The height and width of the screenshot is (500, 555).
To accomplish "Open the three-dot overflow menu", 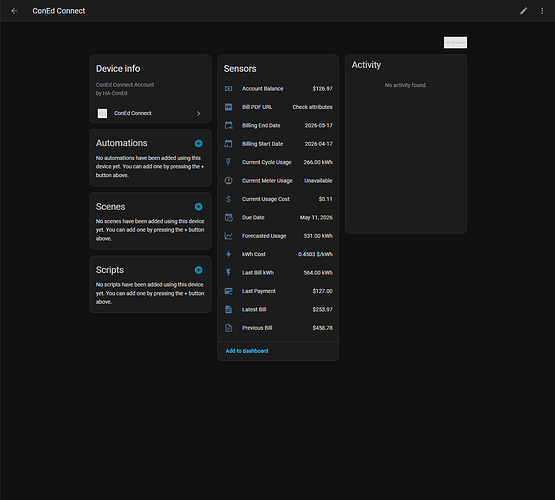I will tap(542, 11).
